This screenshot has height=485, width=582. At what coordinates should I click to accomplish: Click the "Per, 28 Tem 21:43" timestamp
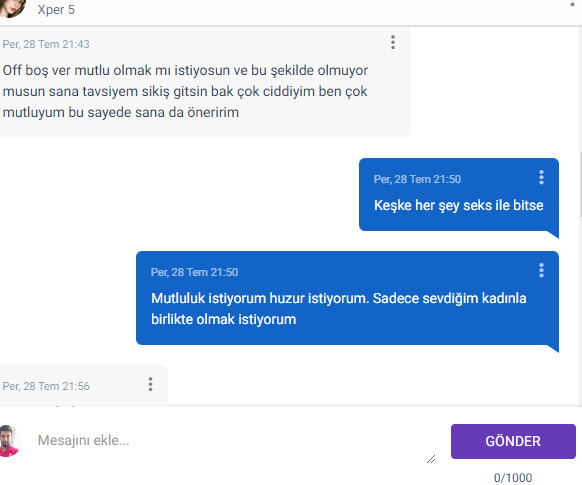point(46,44)
